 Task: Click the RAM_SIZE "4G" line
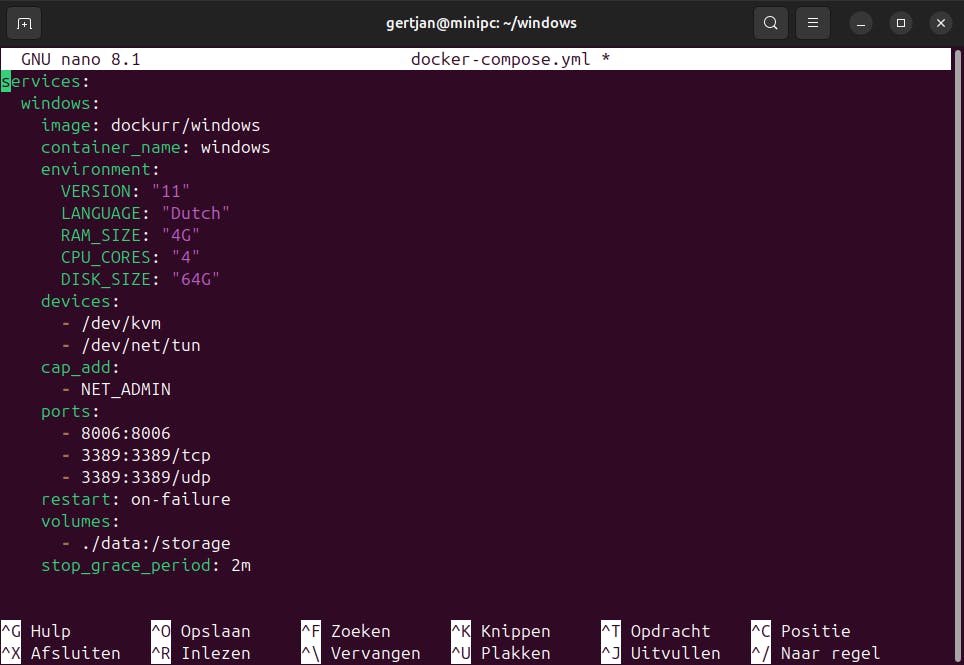pyautogui.click(x=130, y=235)
